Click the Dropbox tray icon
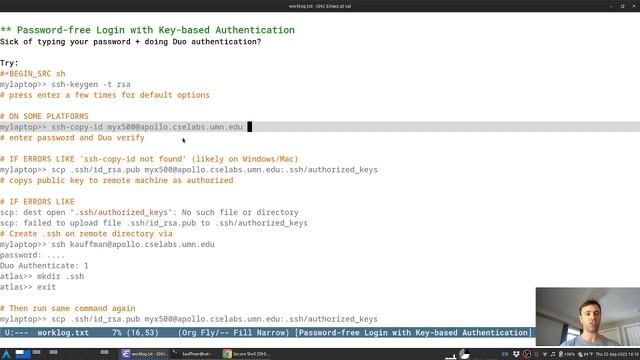640x360 pixels. 516,354
